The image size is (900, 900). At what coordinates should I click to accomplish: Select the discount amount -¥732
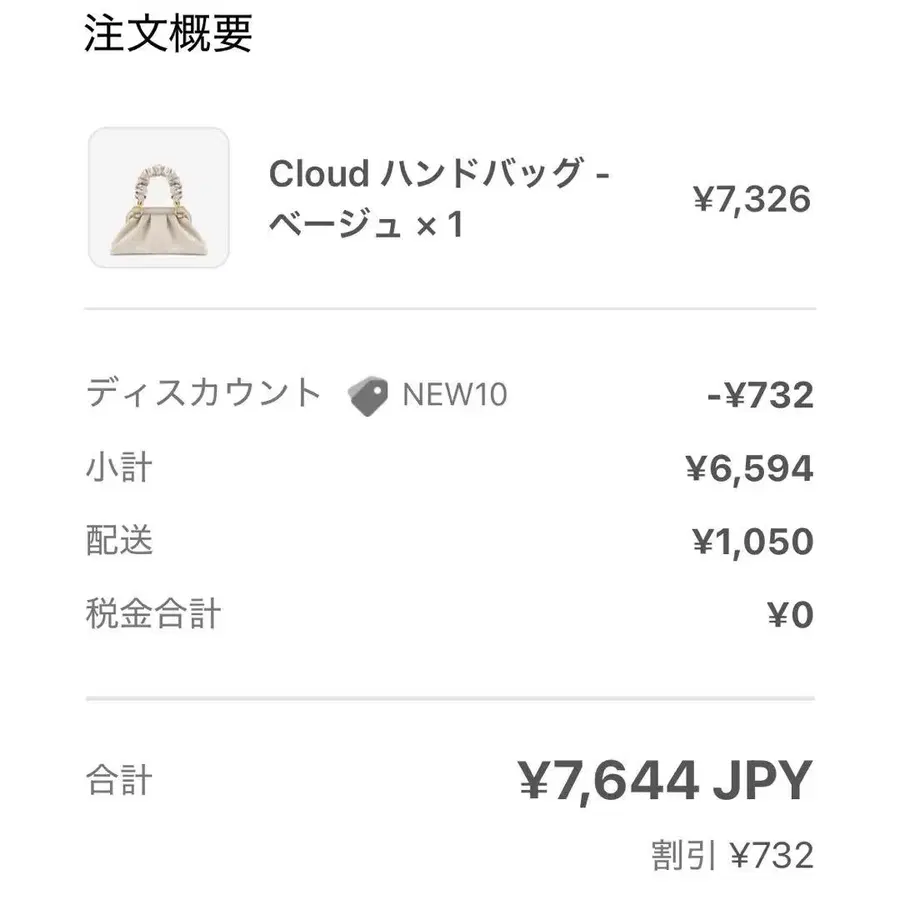761,395
